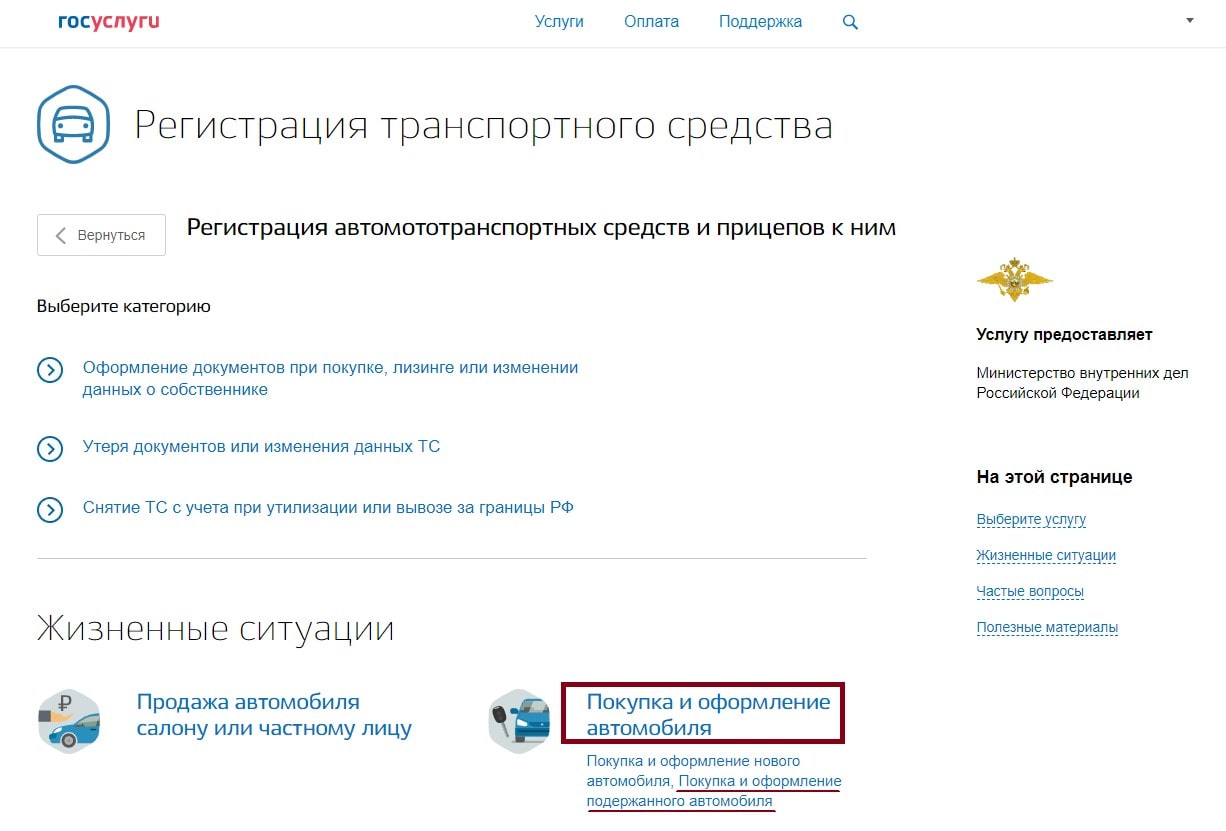The height and width of the screenshot is (831, 1226).
Task: Click the На этой странице heading
Action: pyautogui.click(x=1054, y=477)
